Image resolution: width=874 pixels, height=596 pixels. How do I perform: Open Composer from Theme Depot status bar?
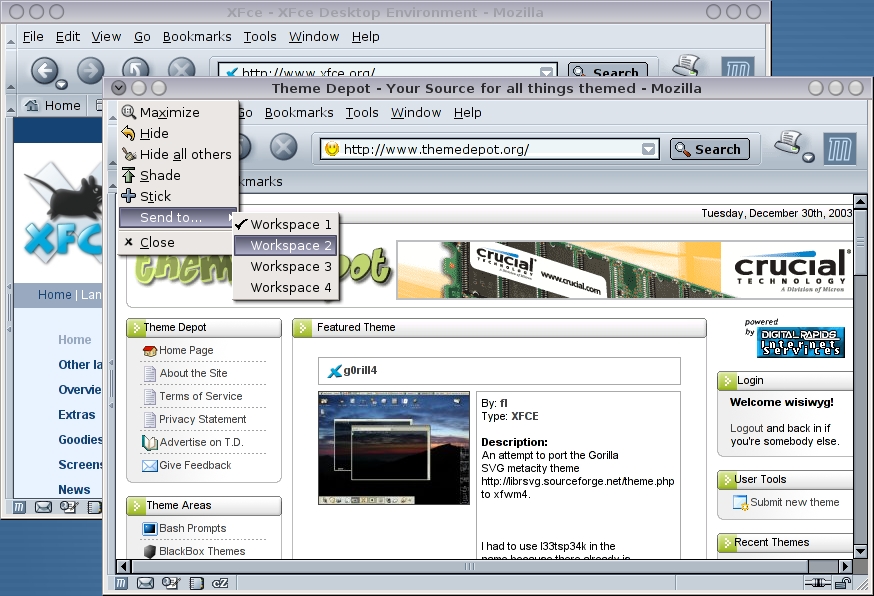tap(171, 582)
